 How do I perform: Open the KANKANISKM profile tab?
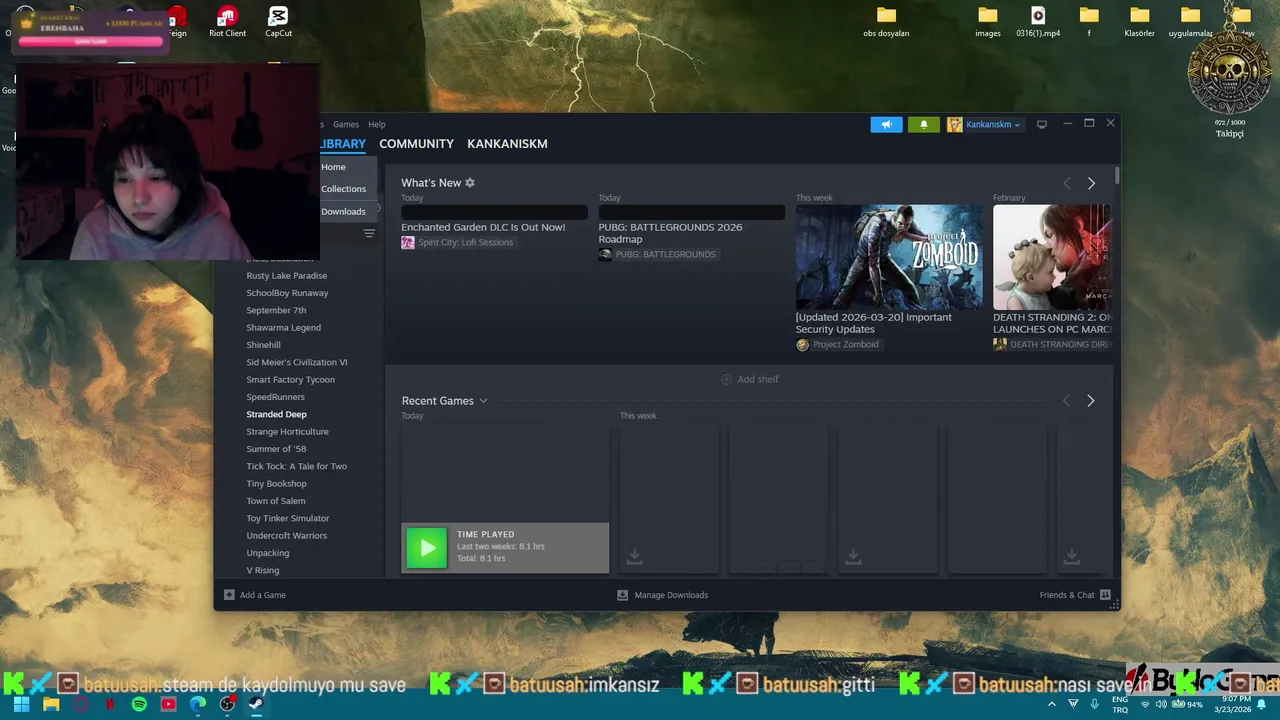coord(507,144)
